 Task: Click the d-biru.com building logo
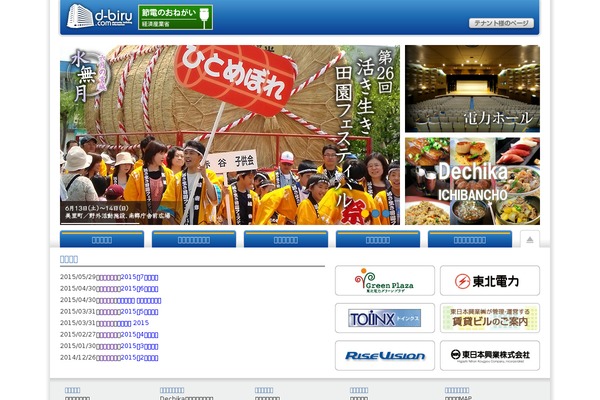[99, 16]
